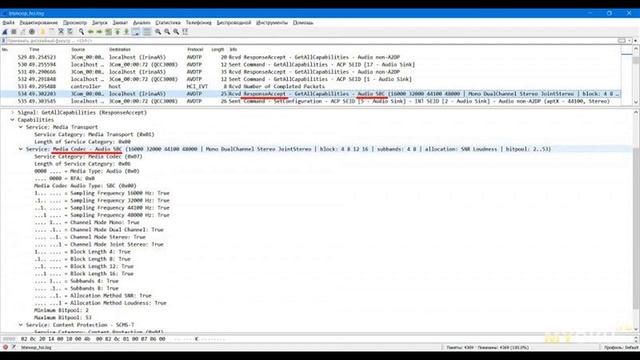Add a filter button with plus icon
The height and width of the screenshot is (360, 640).
636,41
